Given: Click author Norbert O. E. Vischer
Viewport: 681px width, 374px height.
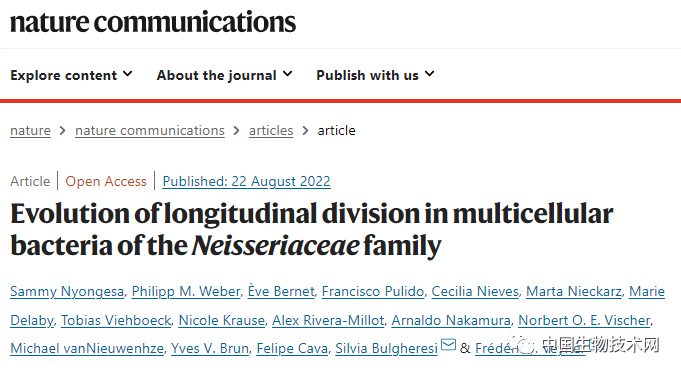Looking at the screenshot, I should click(584, 321).
